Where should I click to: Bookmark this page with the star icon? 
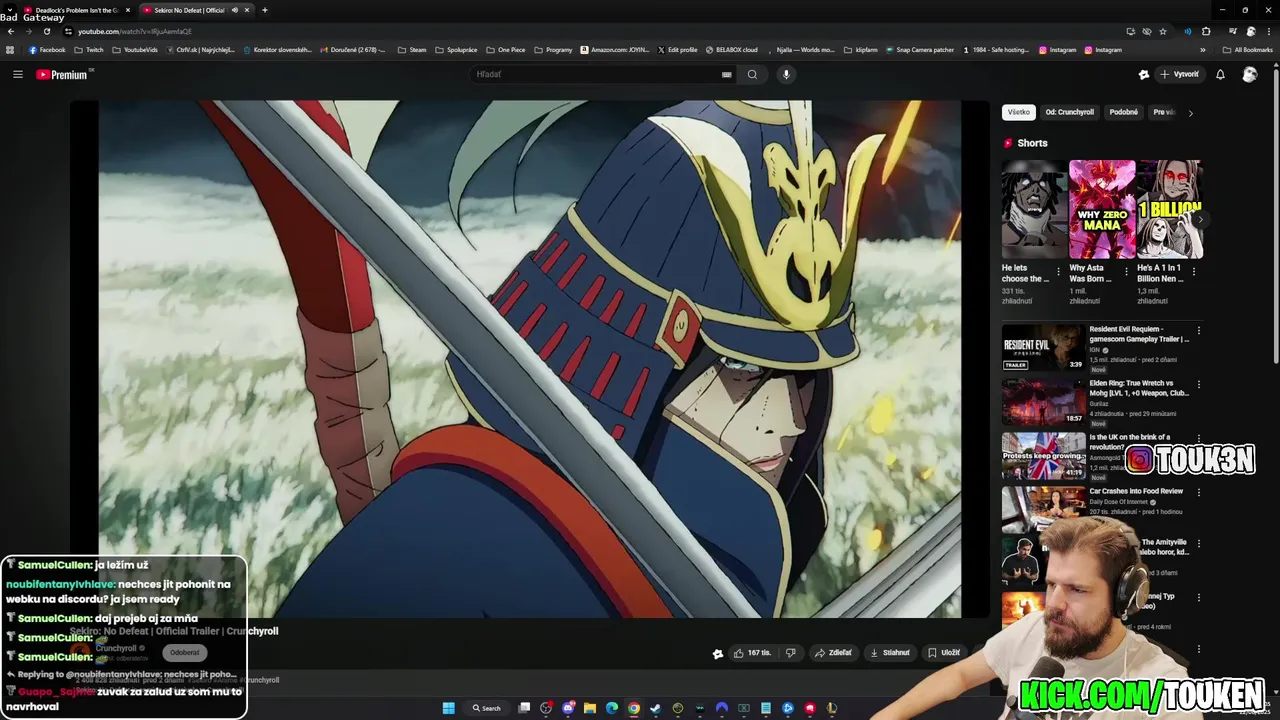(1162, 31)
